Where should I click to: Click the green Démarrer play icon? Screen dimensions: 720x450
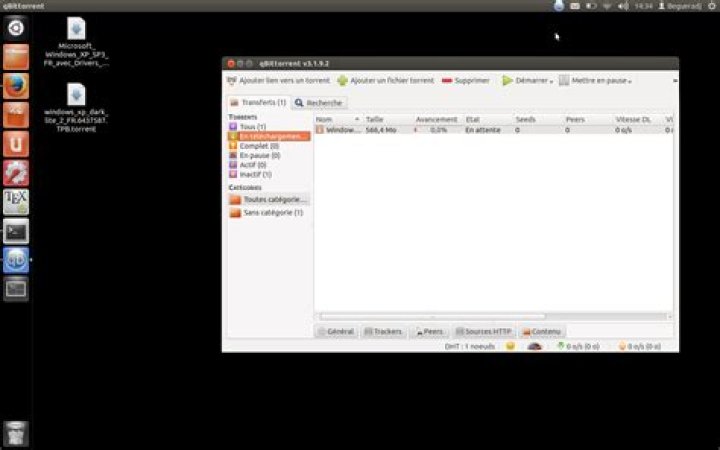[x=507, y=81]
